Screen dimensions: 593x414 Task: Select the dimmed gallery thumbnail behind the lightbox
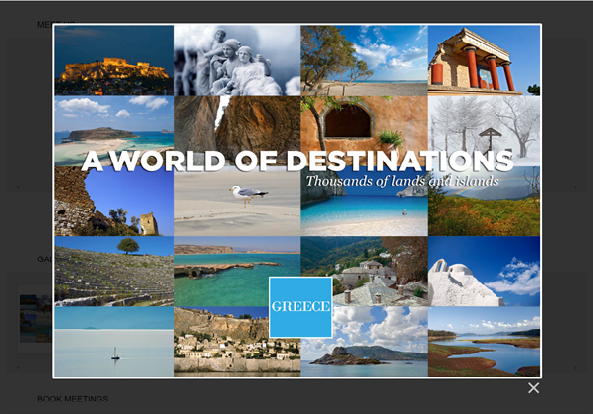tap(36, 319)
